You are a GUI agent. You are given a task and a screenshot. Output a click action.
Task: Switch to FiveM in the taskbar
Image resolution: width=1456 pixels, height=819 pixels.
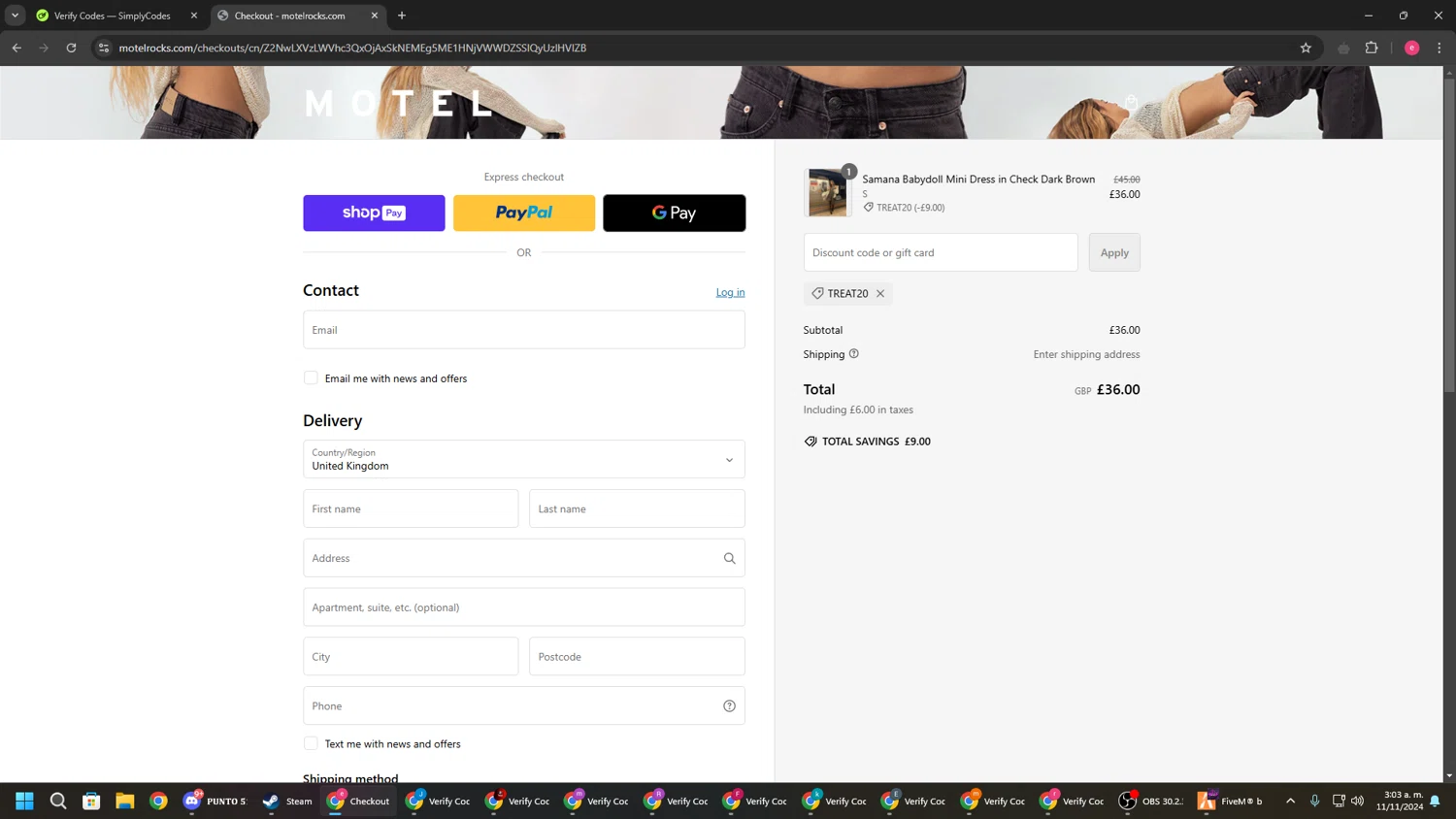(1231, 801)
